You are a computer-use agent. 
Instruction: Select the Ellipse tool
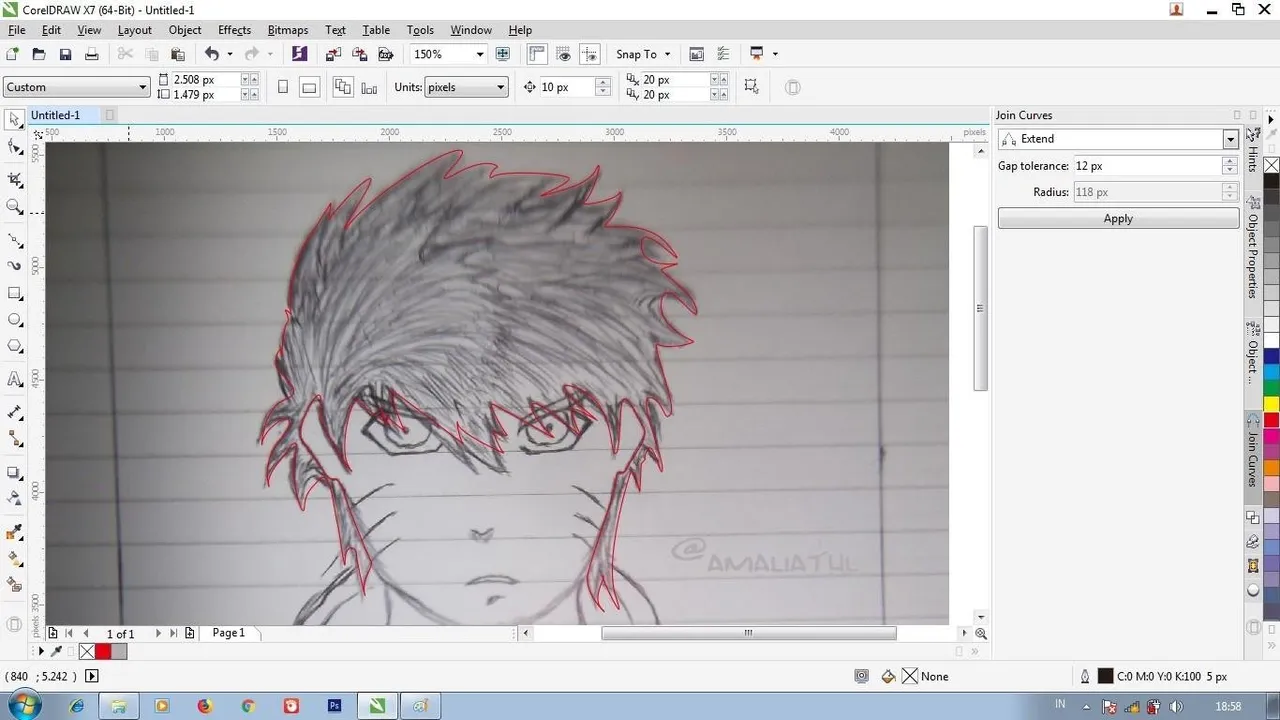pyautogui.click(x=14, y=320)
